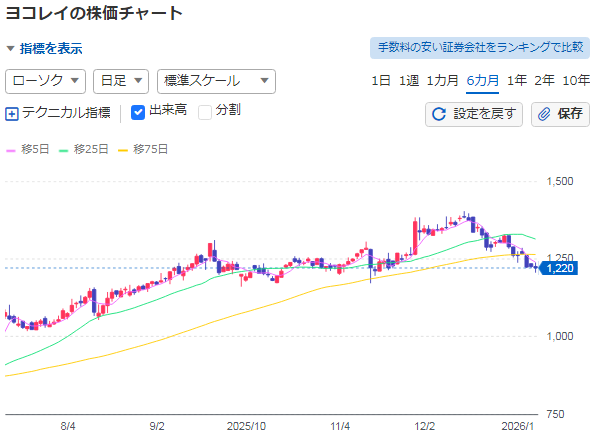Click the 11/4 date axis label
Screen dimensions: 596x438
[x=340, y=426]
